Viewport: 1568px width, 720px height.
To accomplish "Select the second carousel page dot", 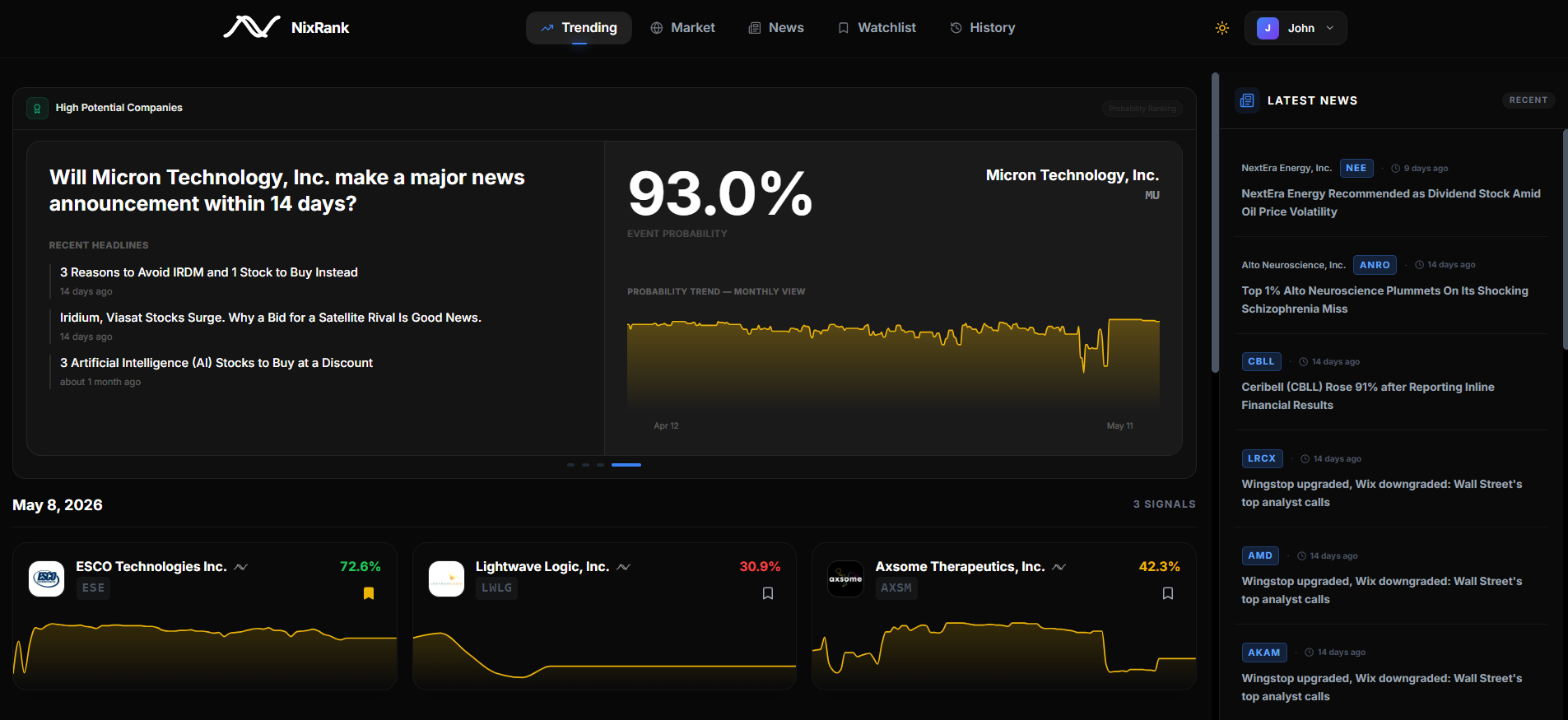I will (585, 465).
